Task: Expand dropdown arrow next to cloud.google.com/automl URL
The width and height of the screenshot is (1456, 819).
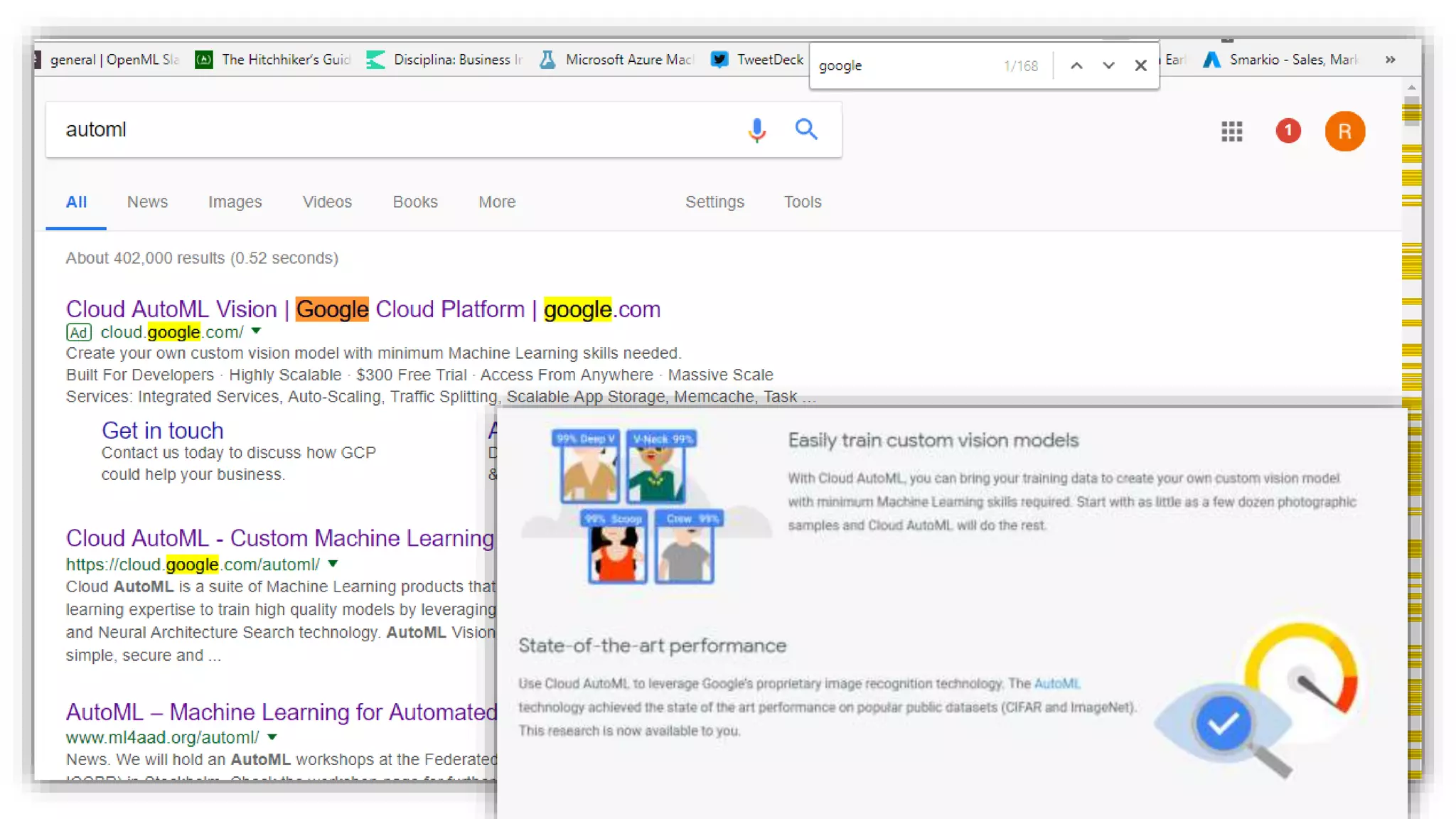Action: click(x=333, y=564)
